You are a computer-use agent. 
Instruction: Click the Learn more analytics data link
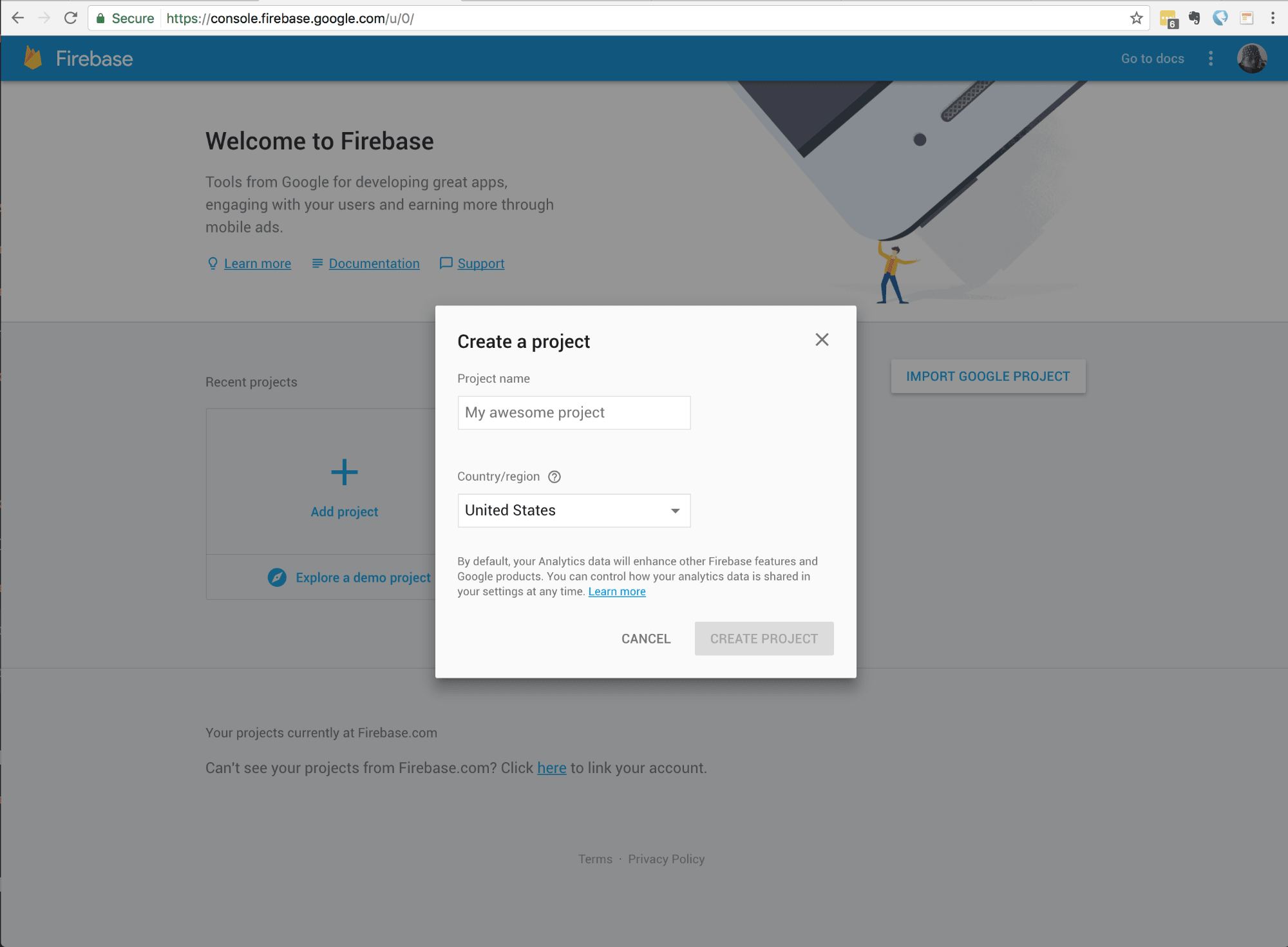(617, 591)
